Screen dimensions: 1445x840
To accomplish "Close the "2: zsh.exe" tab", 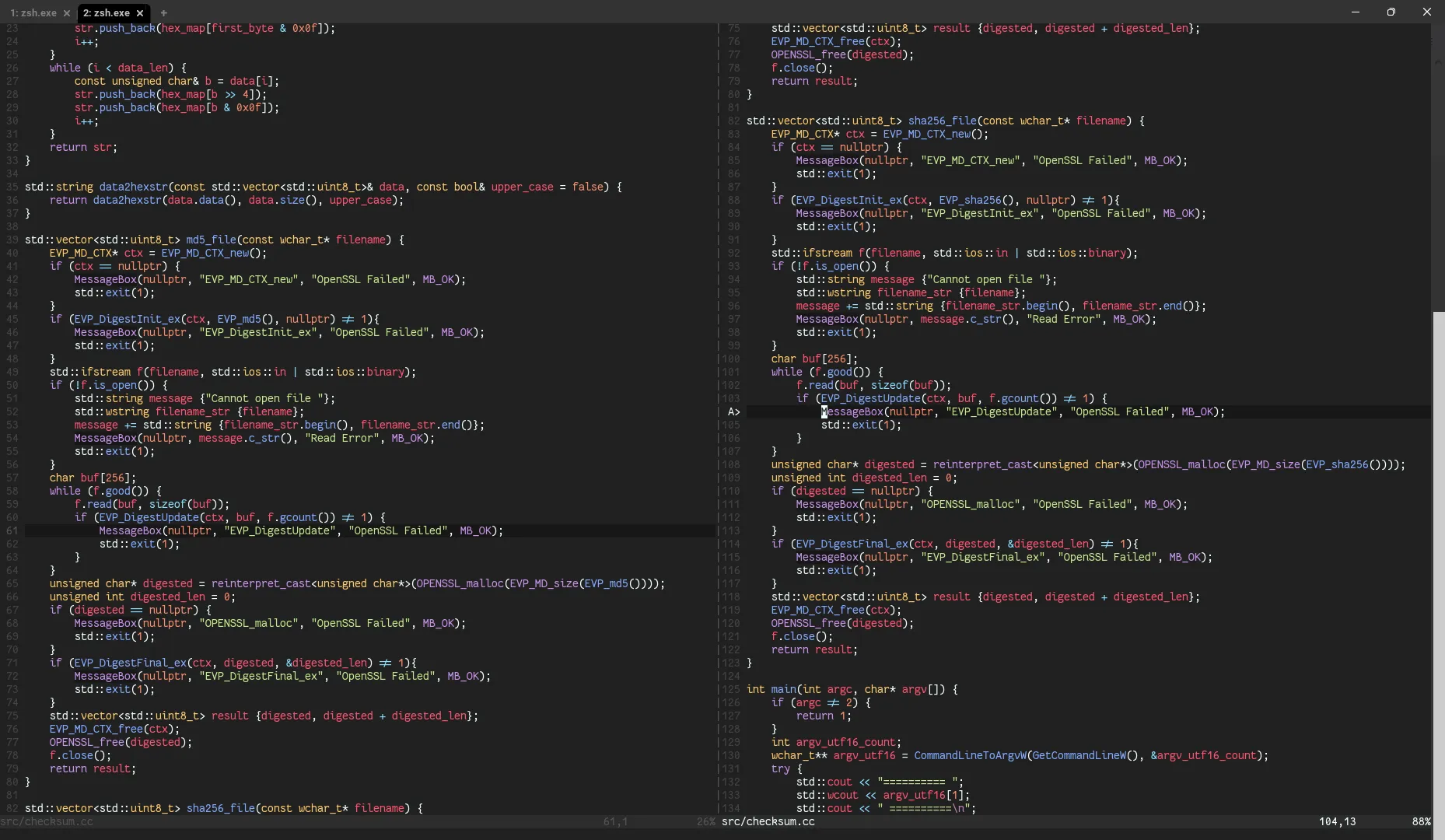I will [140, 13].
